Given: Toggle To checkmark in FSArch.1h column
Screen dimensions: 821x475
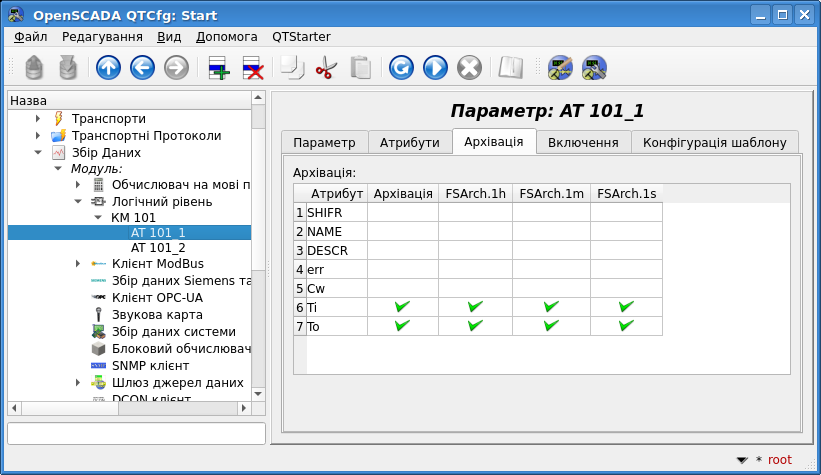Looking at the screenshot, I should (475, 326).
